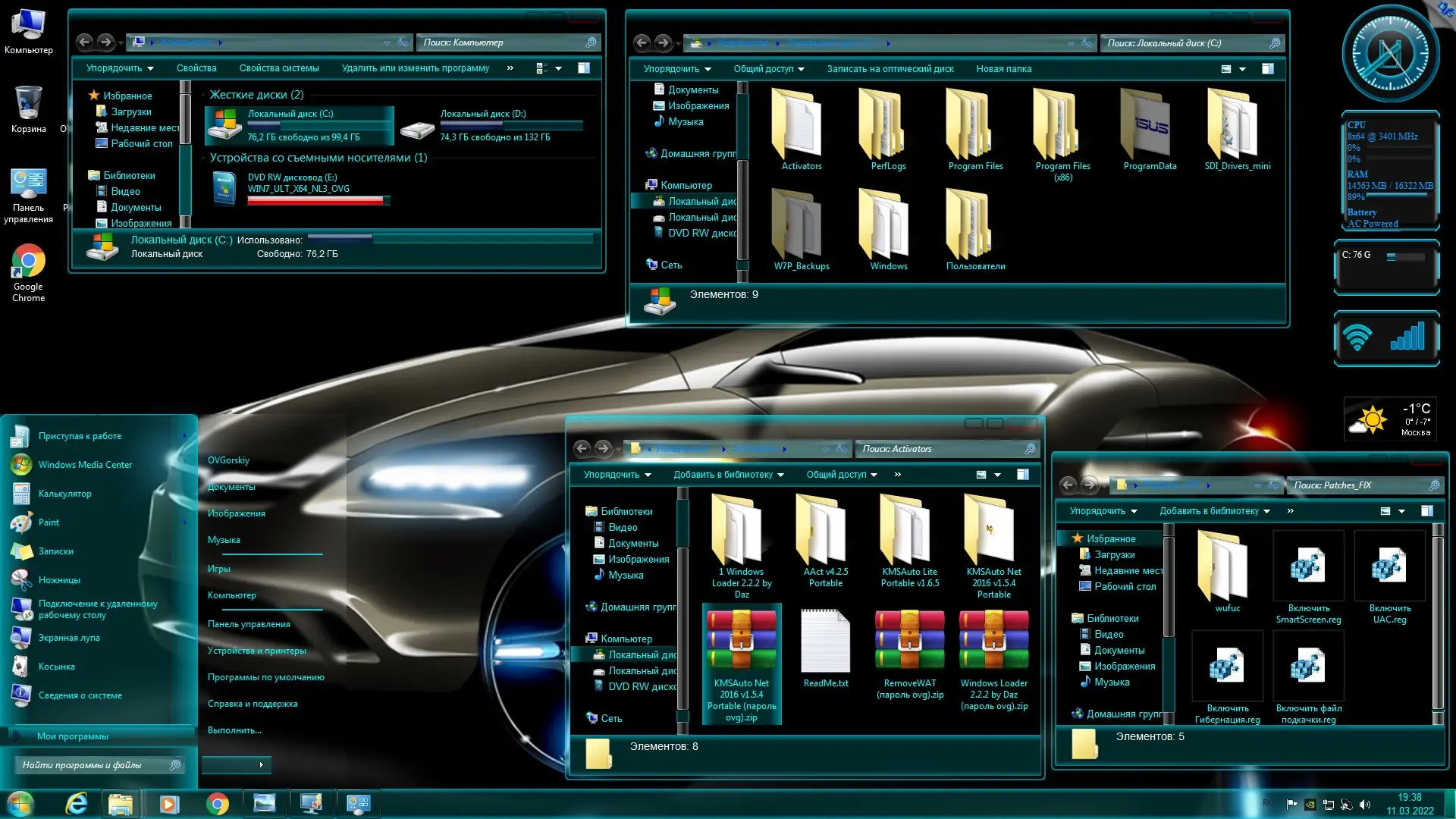
Task: Toggle the preview pane in the Activators window
Action: click(x=1022, y=475)
